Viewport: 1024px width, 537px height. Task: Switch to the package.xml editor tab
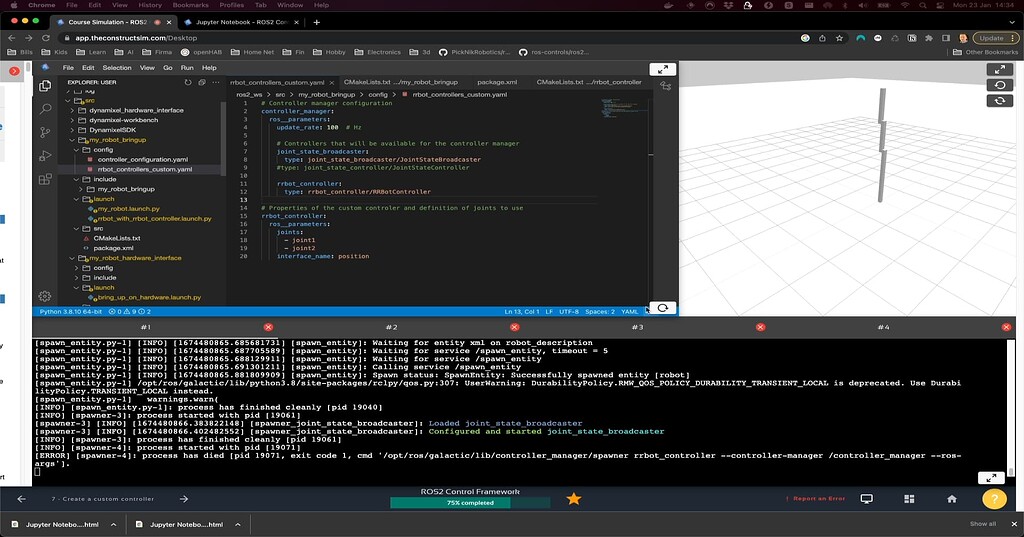[x=497, y=82]
